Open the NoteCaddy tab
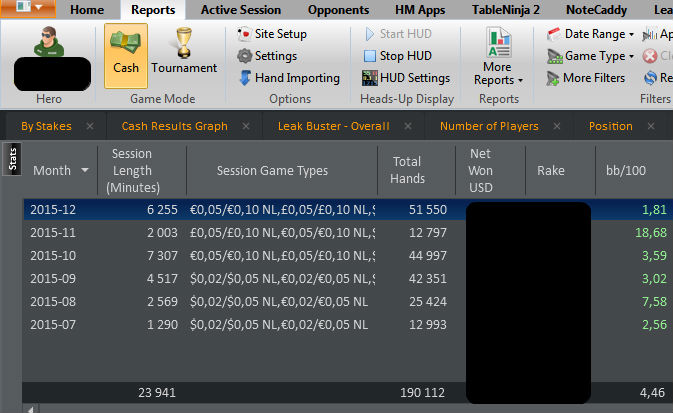The width and height of the screenshot is (673, 413). [x=596, y=9]
